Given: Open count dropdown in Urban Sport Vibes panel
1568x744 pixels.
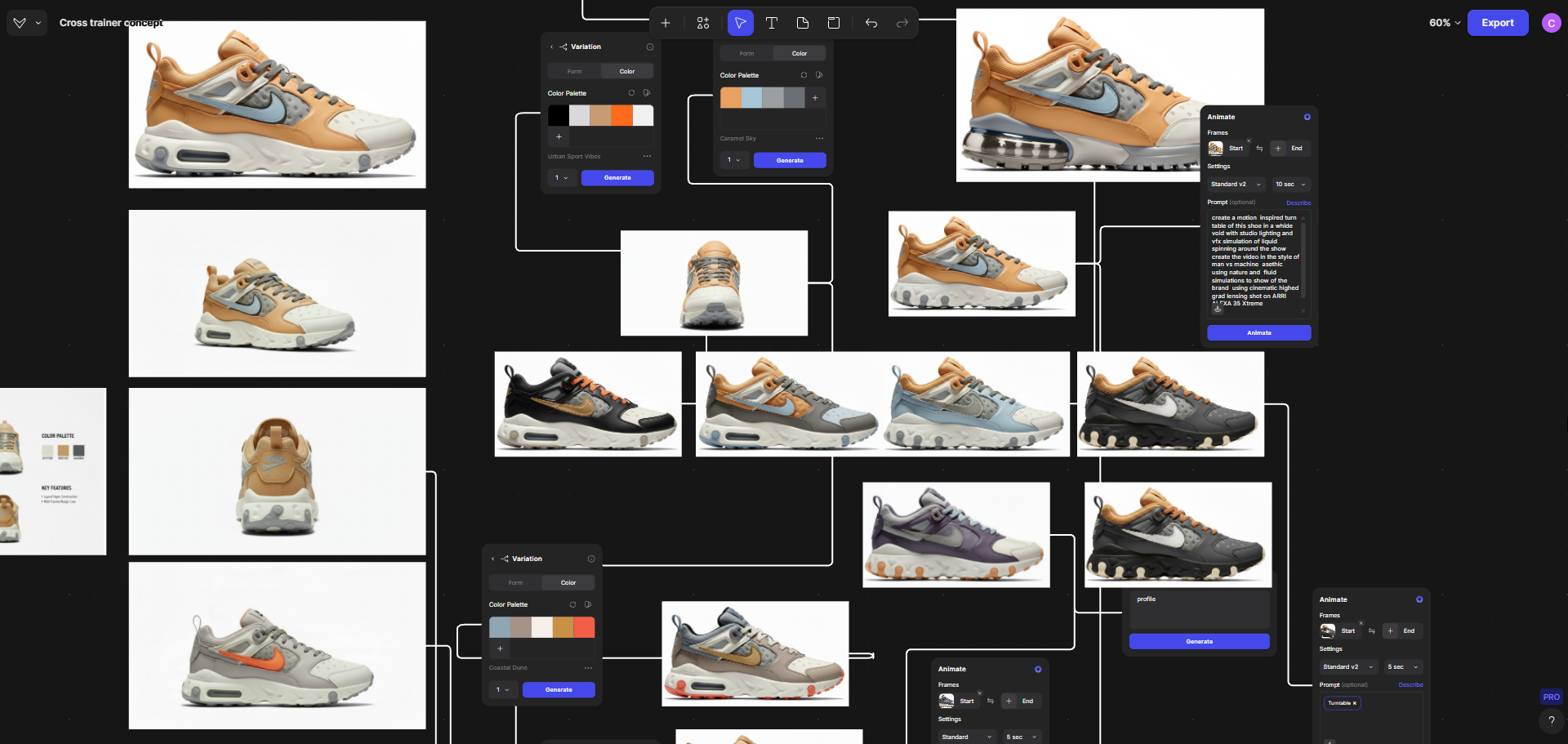Looking at the screenshot, I should 562,177.
